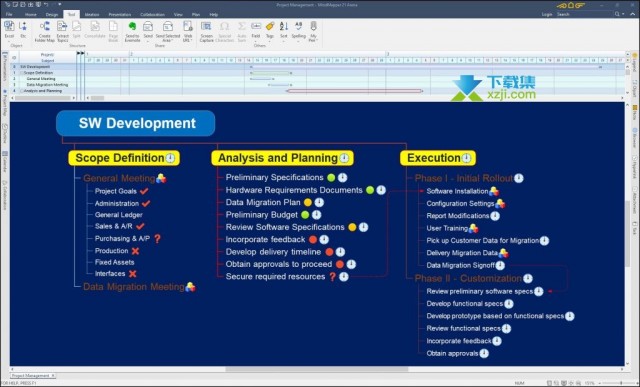Switch to the Presentation ribbon tab
Image resolution: width=640 pixels, height=387 pixels.
tap(120, 14)
